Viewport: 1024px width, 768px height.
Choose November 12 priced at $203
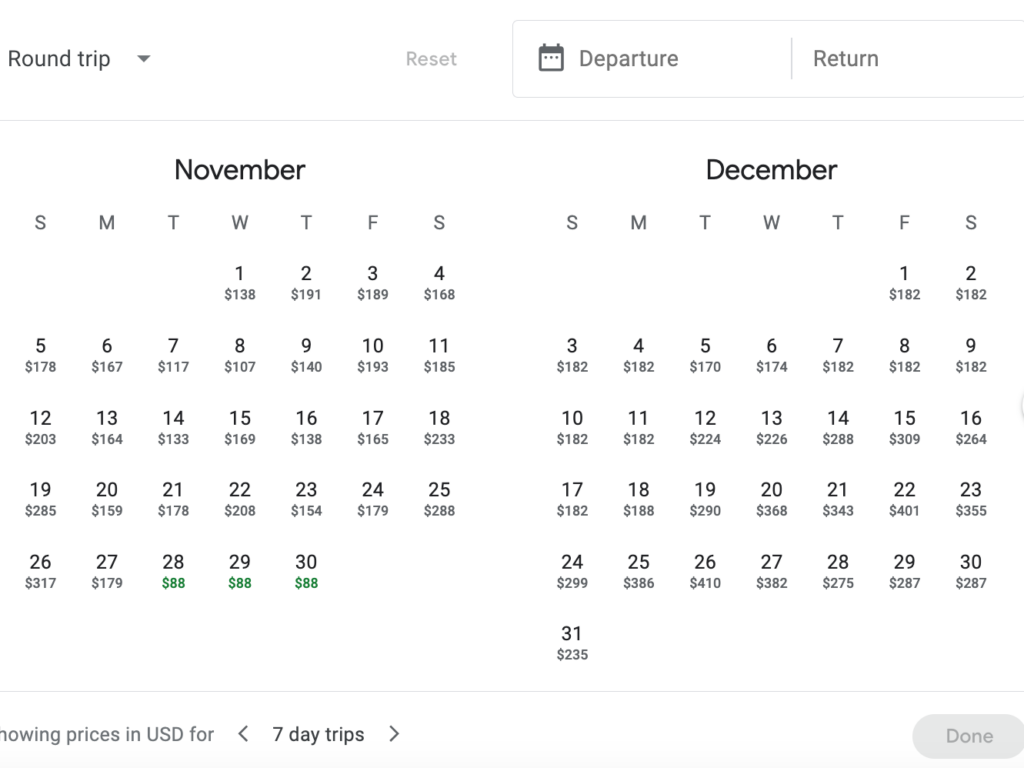(x=40, y=427)
